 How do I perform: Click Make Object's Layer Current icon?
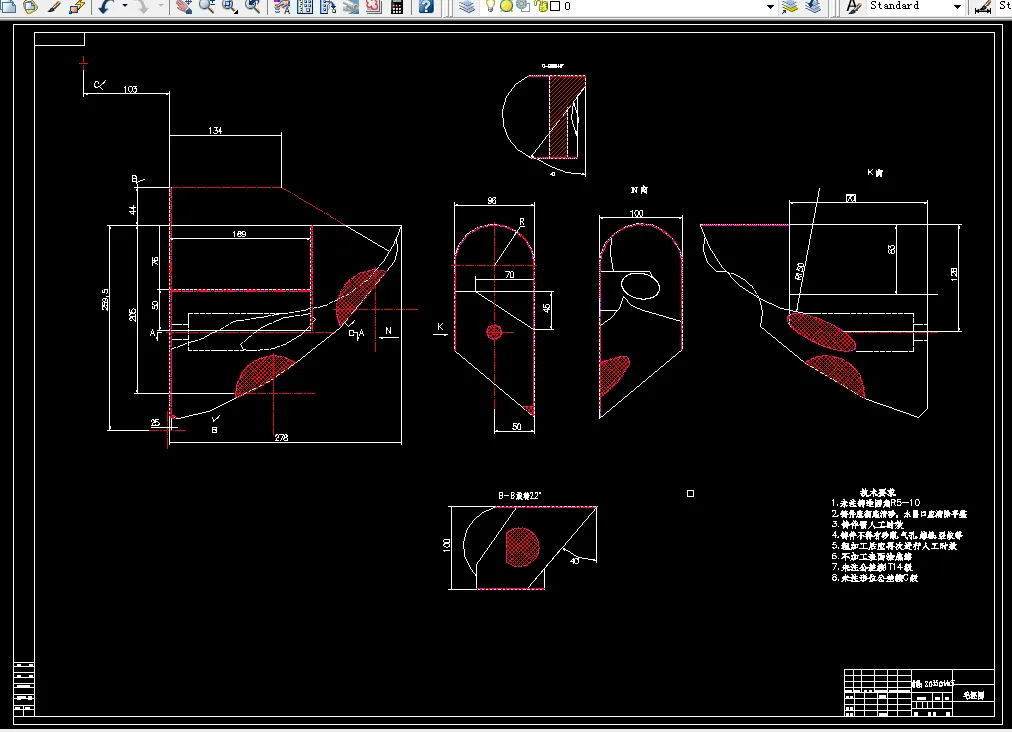pyautogui.click(x=790, y=6)
